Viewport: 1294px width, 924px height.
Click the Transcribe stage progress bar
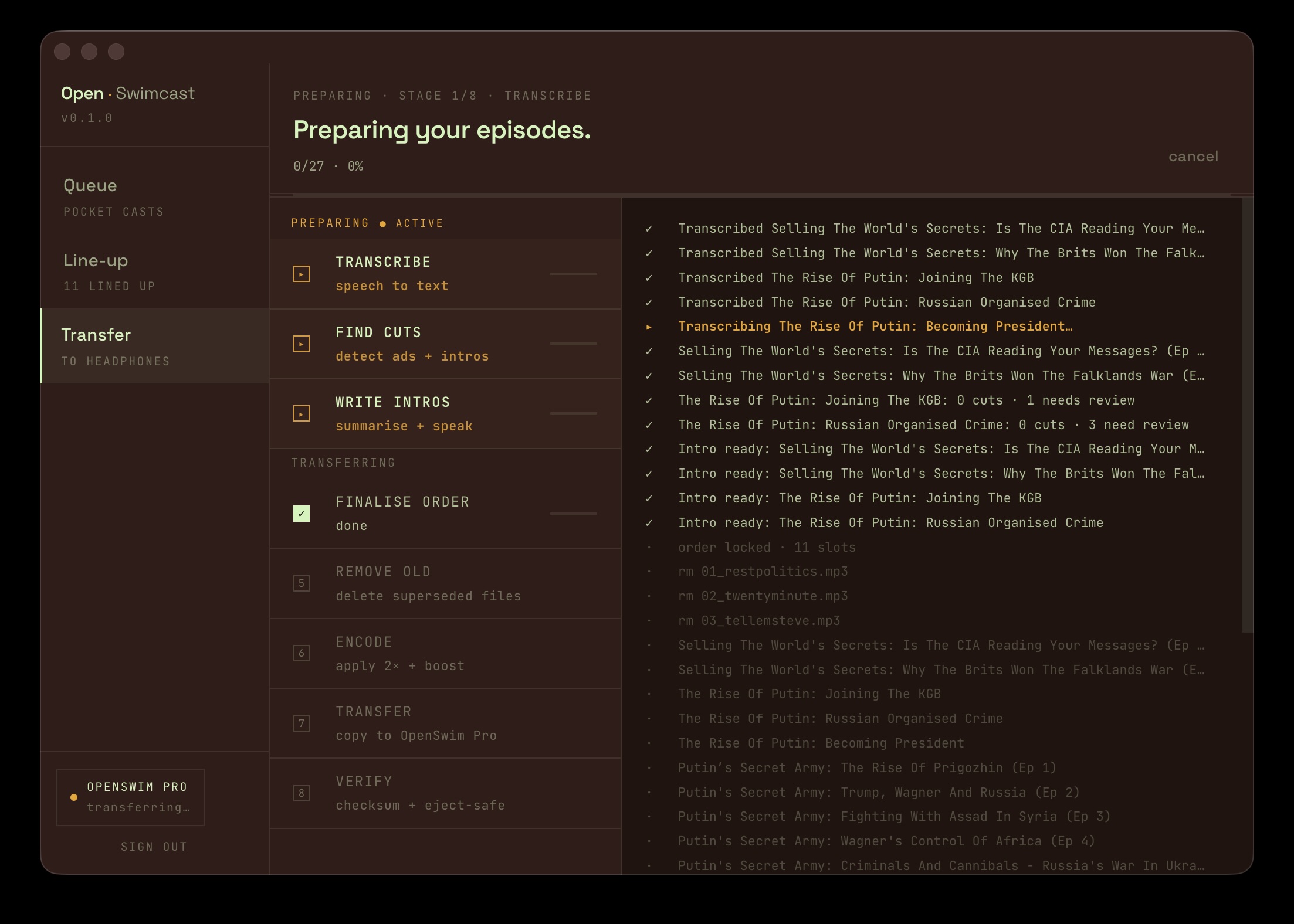574,274
